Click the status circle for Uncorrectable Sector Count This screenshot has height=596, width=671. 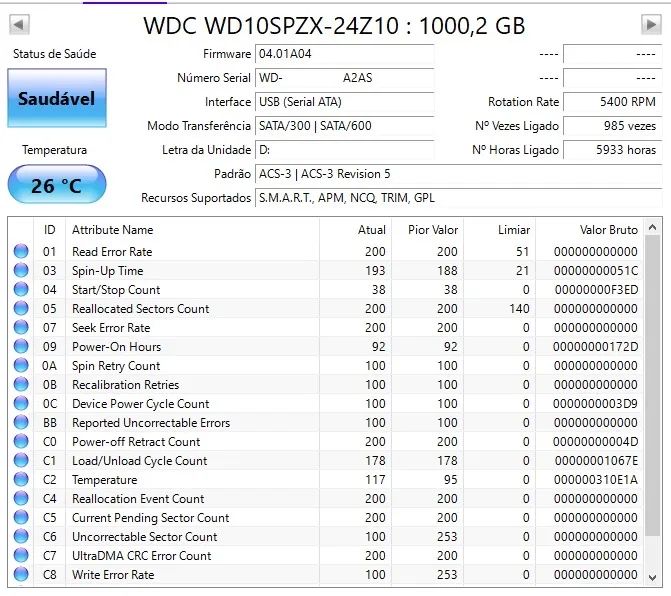click(21, 536)
